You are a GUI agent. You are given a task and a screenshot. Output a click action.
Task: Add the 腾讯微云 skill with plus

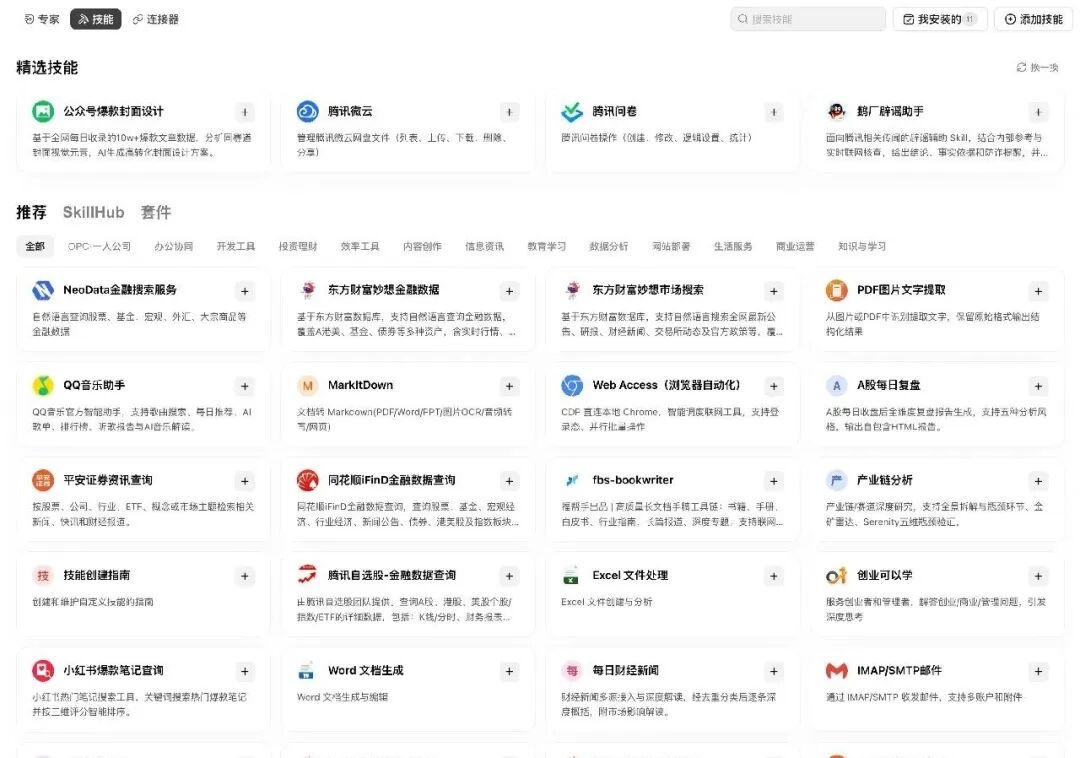point(509,112)
